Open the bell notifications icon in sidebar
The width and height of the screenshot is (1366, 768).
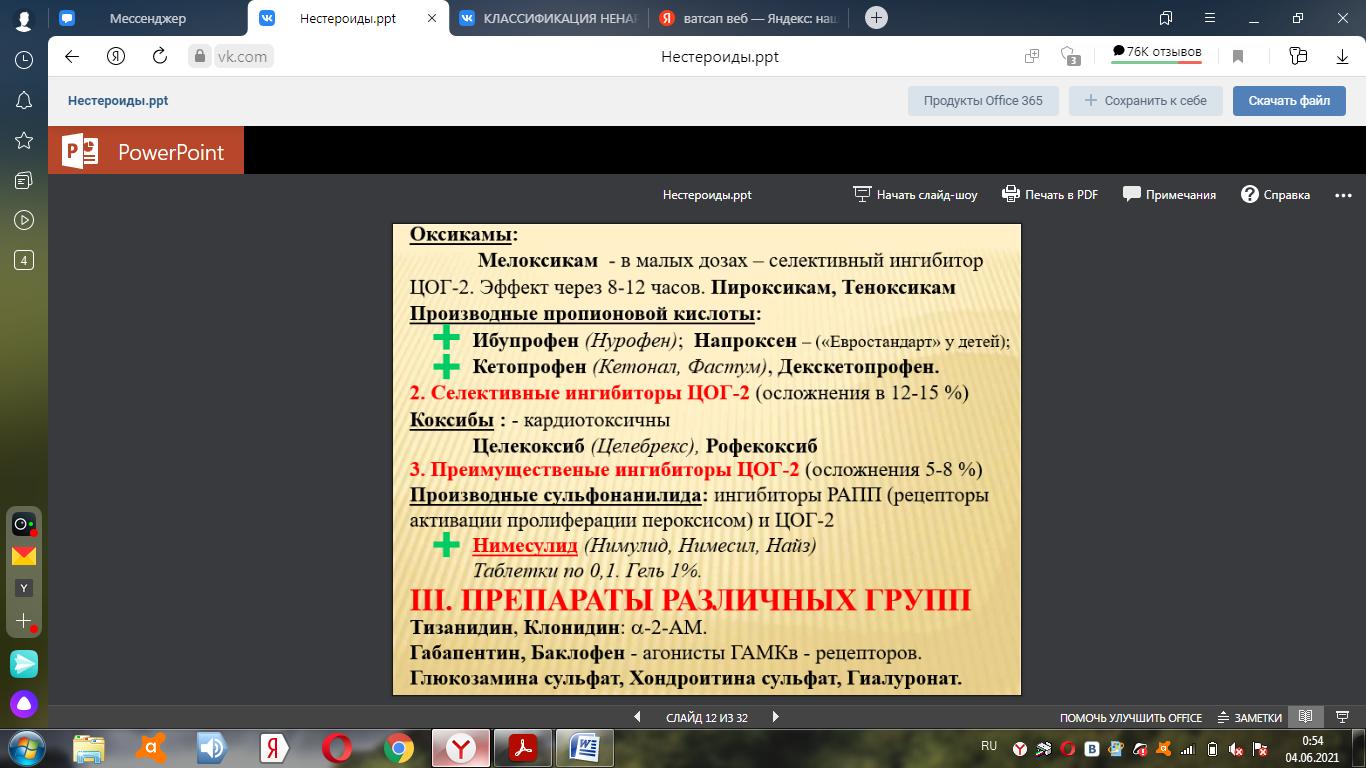point(24,100)
